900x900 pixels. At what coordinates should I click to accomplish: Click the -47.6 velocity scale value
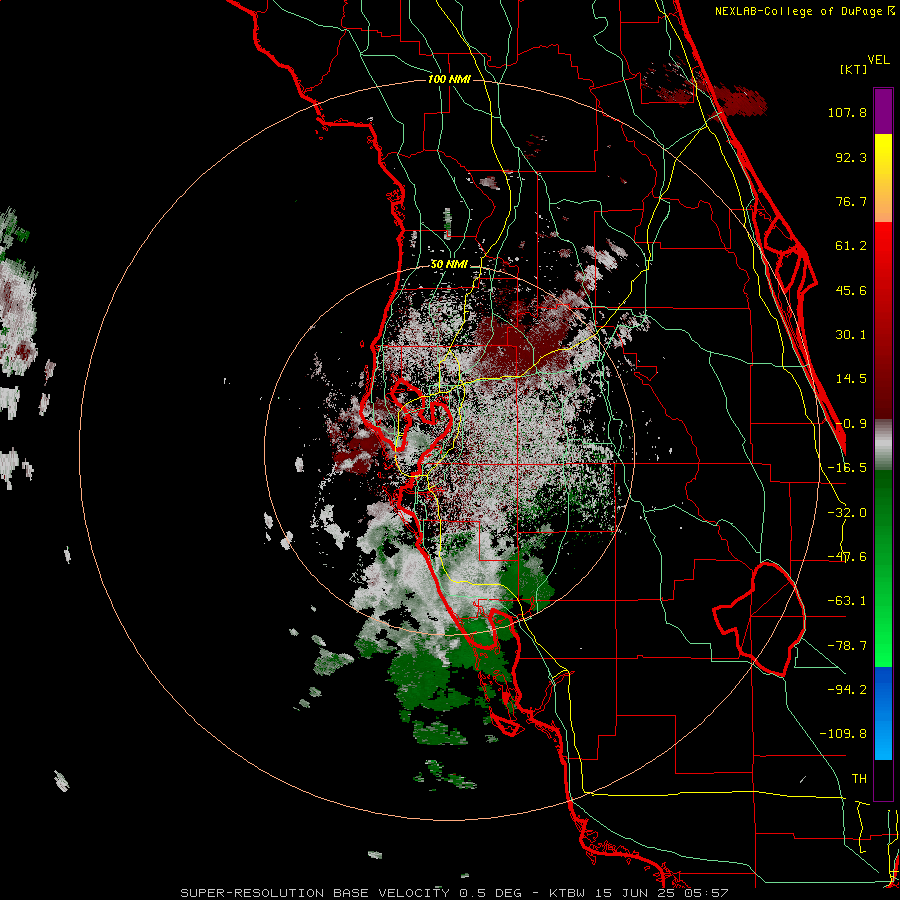[x=847, y=557]
